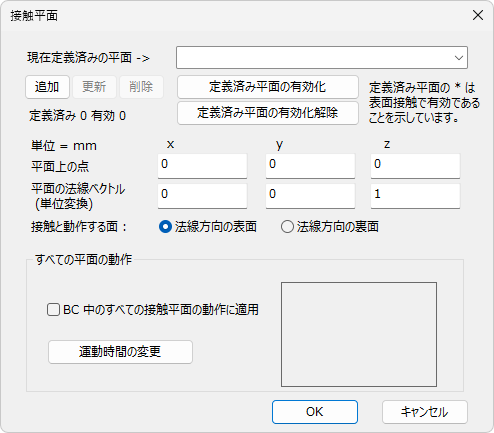Click 定義済み平面の有効化 button

[x=268, y=87]
